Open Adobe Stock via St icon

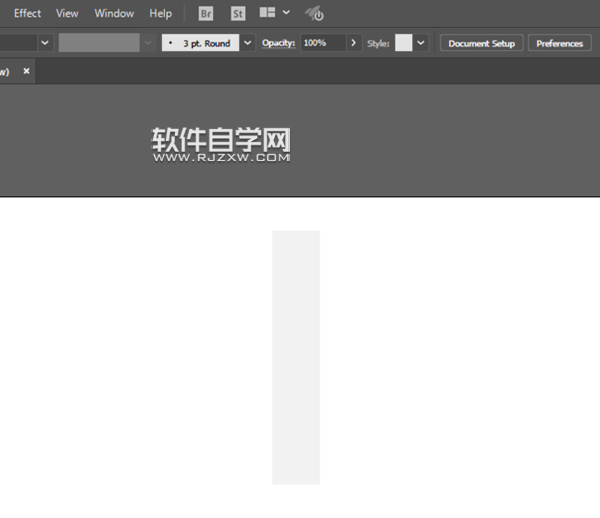click(x=238, y=14)
